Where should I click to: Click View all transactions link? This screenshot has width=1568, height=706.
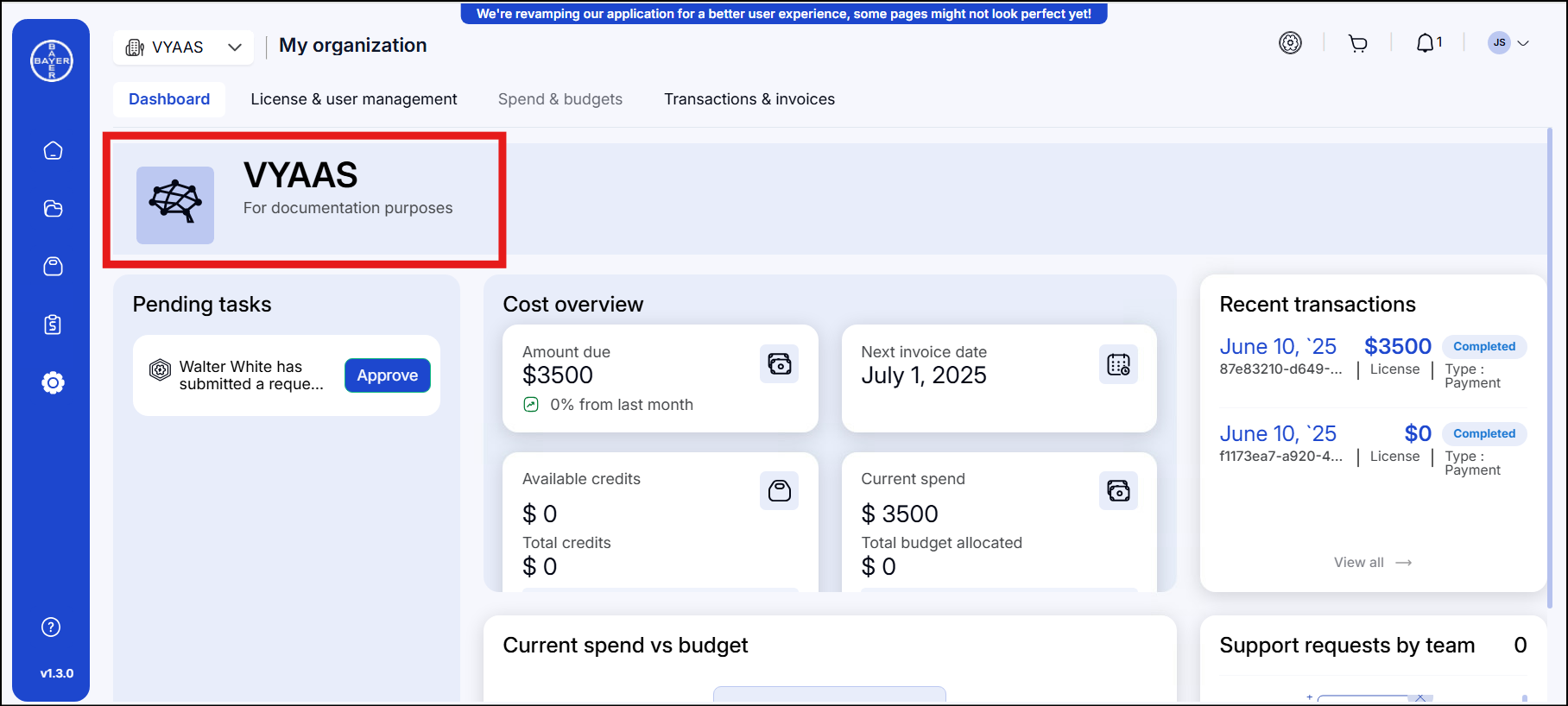click(x=1373, y=563)
